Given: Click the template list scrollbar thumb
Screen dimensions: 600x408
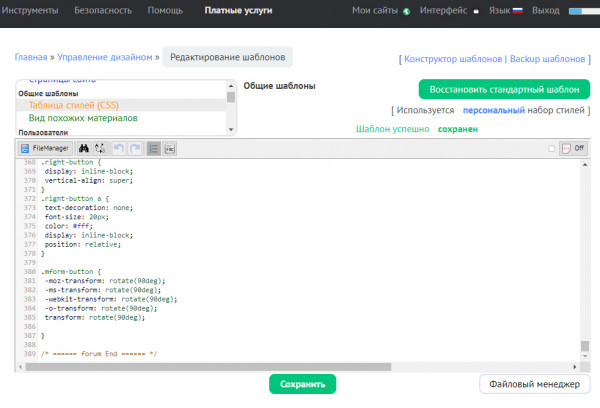Looking at the screenshot, I should point(231,97).
